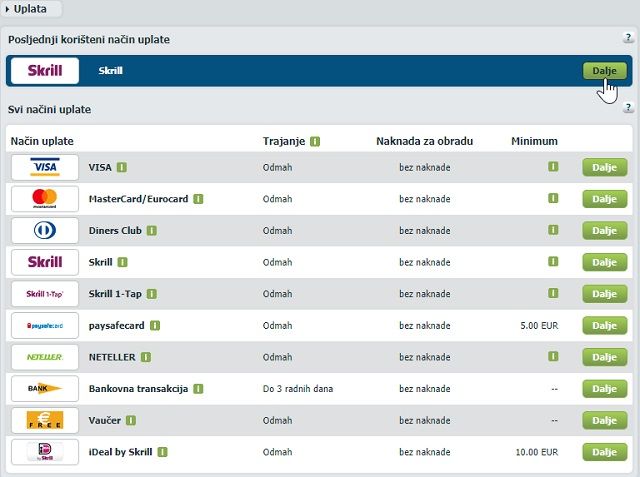Show minimum info icon in Skrill 1-Tap row

(553, 293)
